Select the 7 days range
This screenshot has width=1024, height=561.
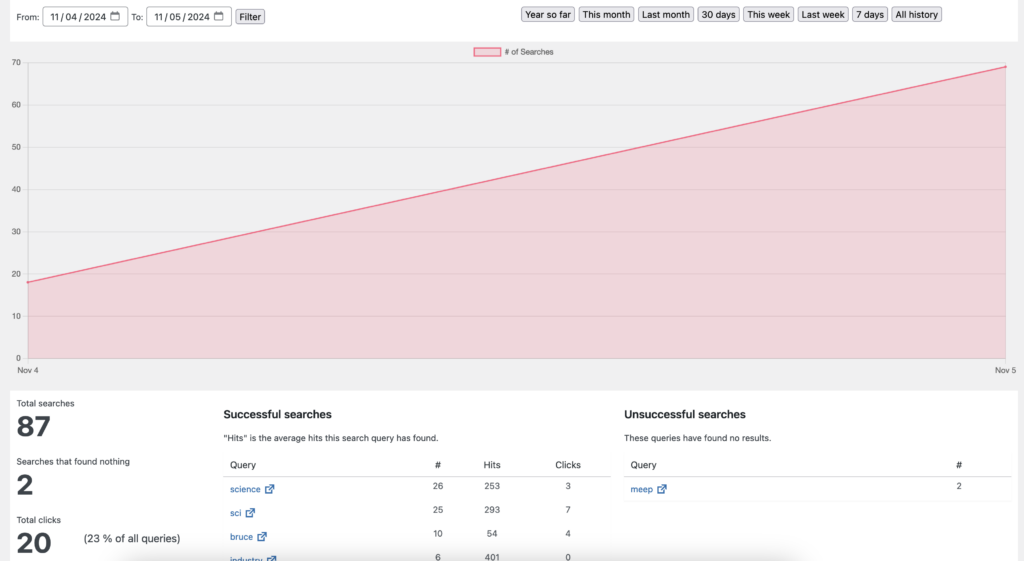pyautogui.click(x=870, y=15)
